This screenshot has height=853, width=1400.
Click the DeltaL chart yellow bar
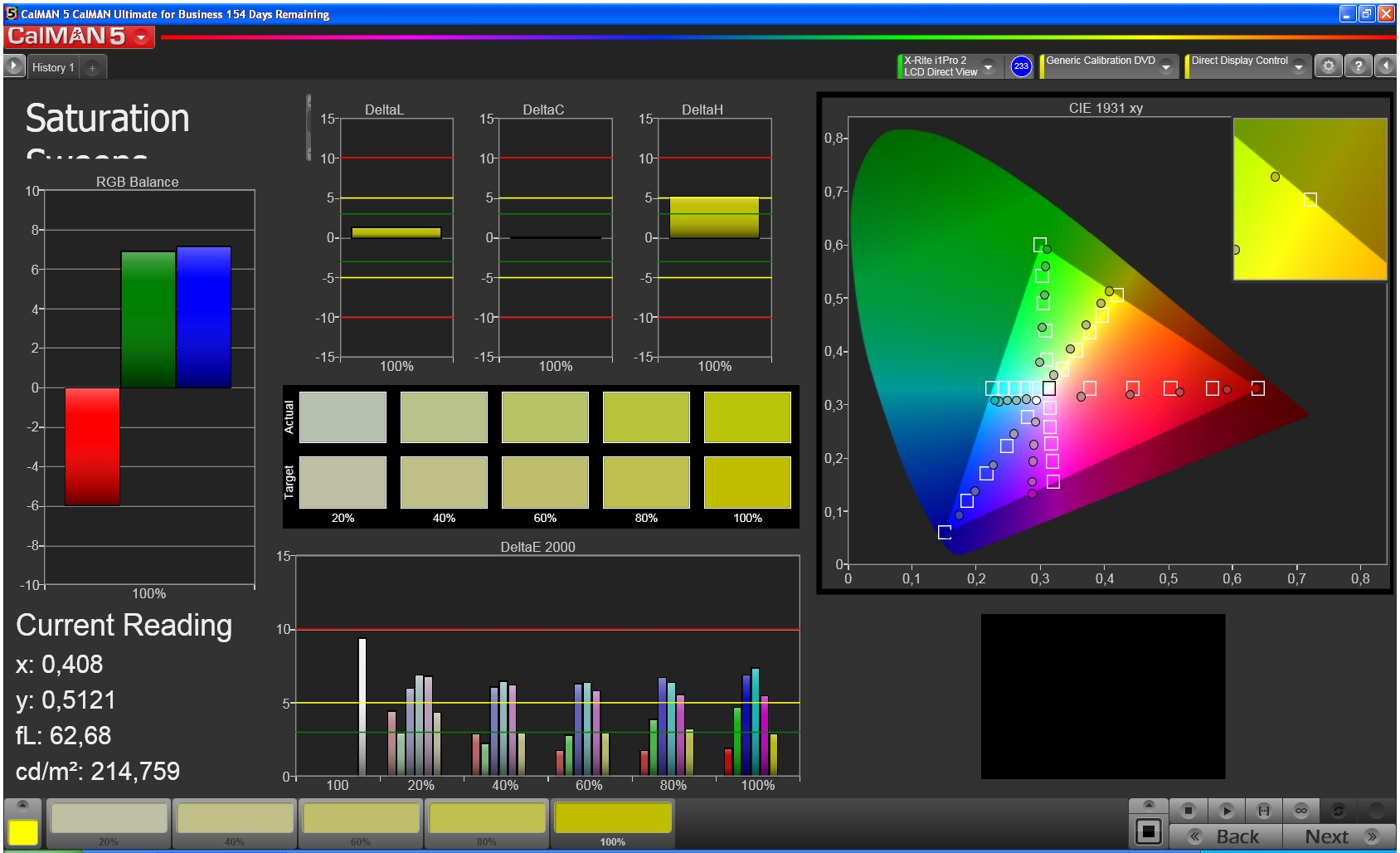(x=396, y=233)
